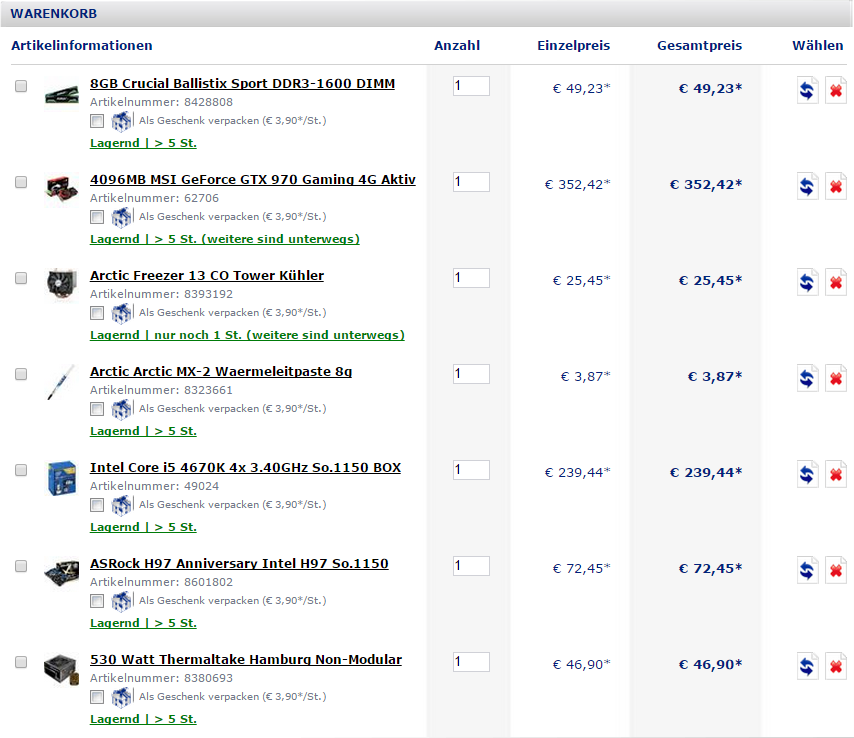This screenshot has width=854, height=738.
Task: Click quantity field for Arctic MX-2 paste
Action: click(x=471, y=374)
